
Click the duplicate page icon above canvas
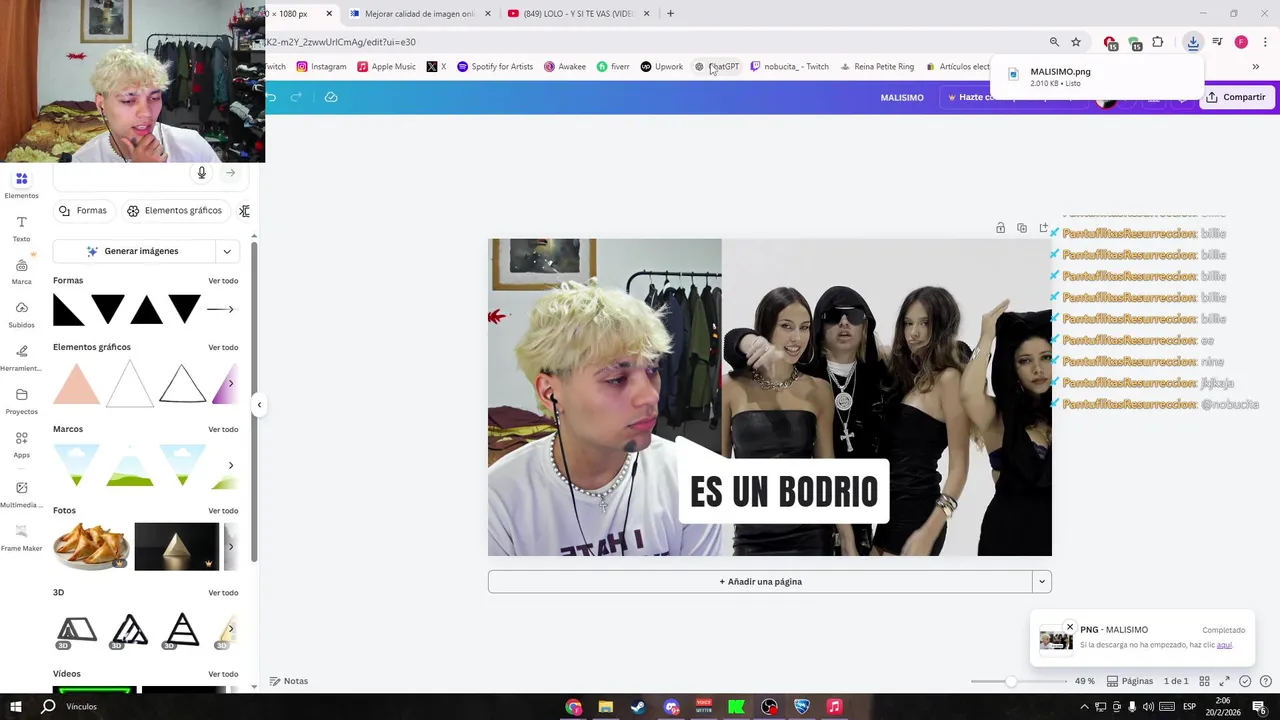[x=1021, y=228]
